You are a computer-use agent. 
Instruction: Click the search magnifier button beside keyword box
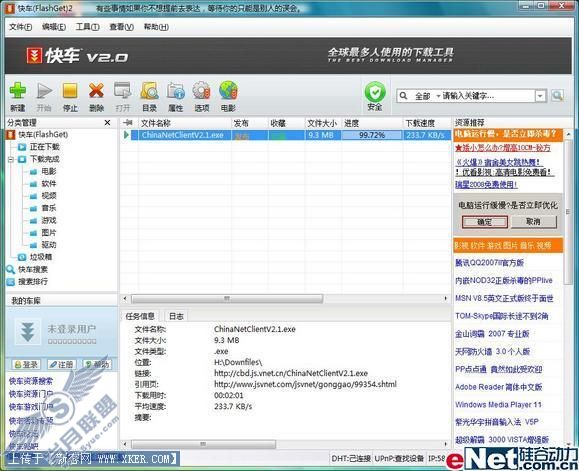(557, 96)
